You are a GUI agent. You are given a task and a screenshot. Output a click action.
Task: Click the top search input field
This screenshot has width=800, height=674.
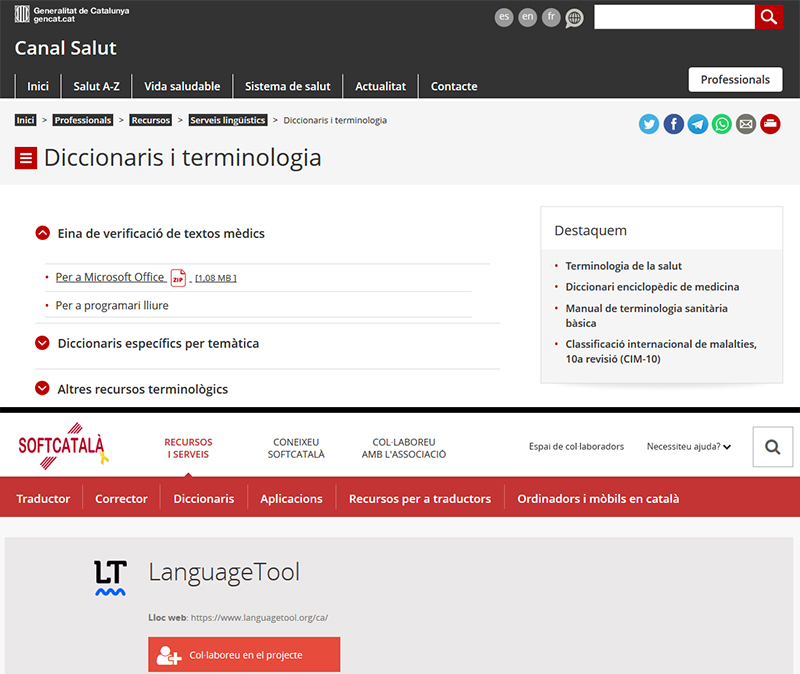tap(674, 17)
